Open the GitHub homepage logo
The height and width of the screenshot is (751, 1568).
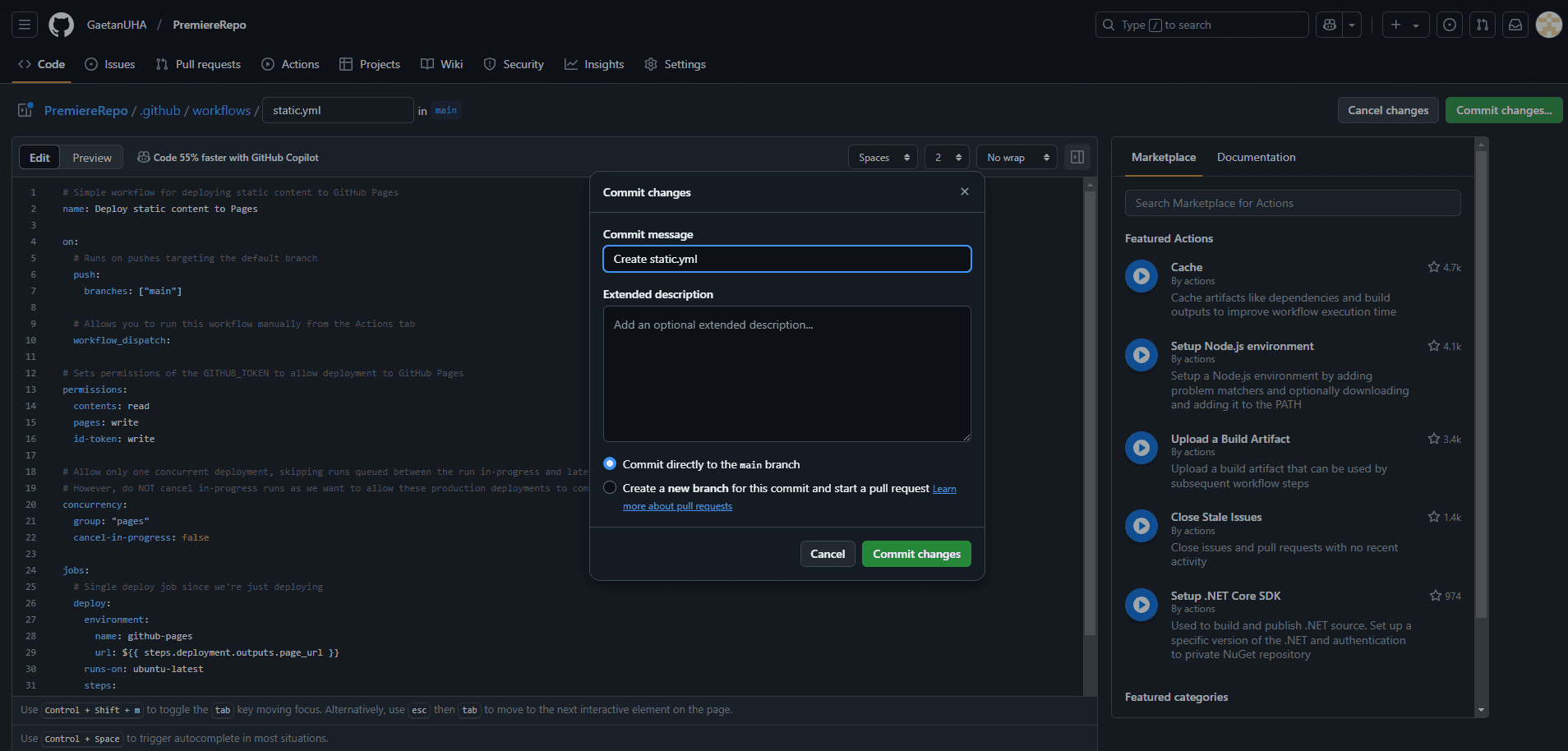[61, 25]
